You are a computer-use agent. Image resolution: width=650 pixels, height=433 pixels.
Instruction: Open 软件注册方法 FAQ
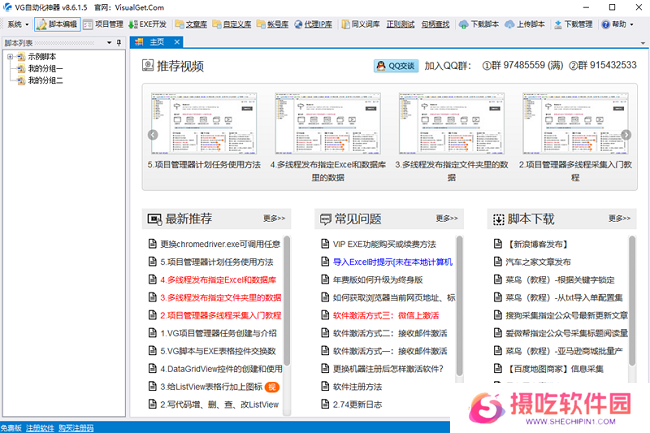357,387
